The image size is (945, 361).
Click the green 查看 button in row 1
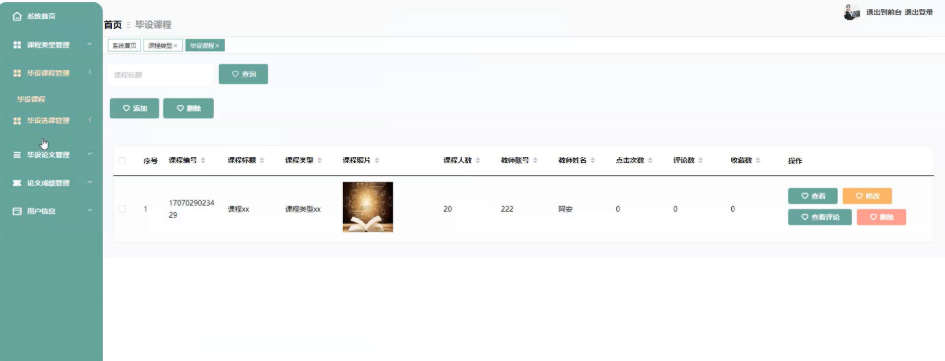pos(813,196)
